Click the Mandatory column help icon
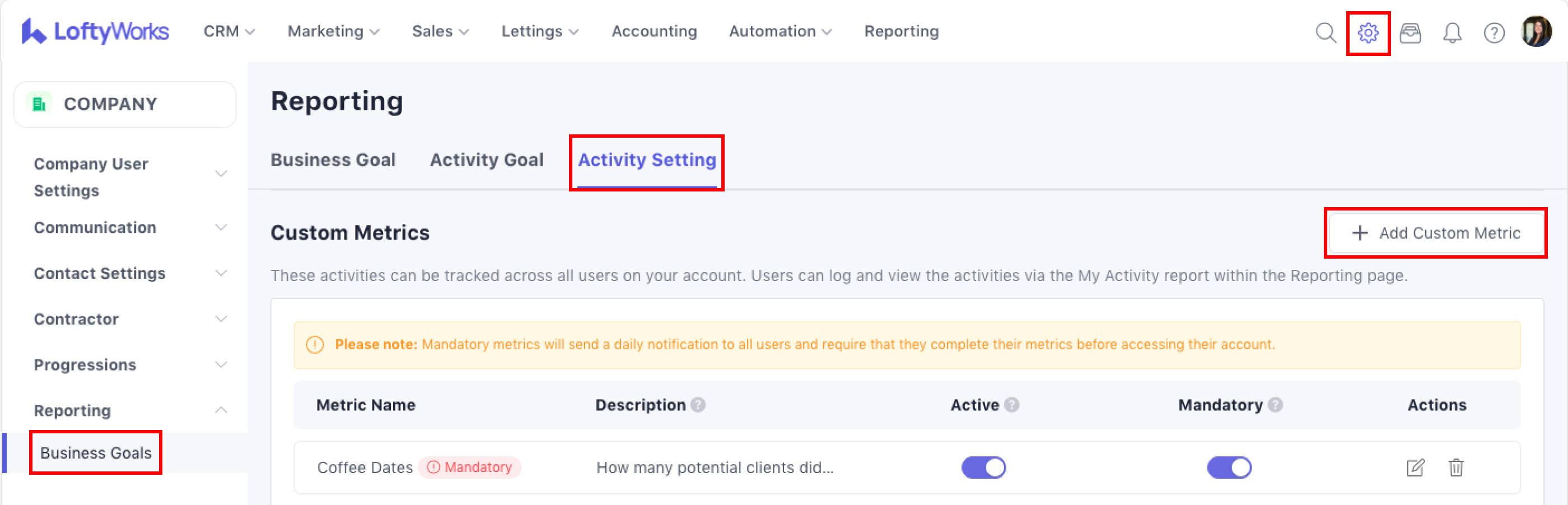Screen dimensions: 1568x505 click(x=1275, y=405)
